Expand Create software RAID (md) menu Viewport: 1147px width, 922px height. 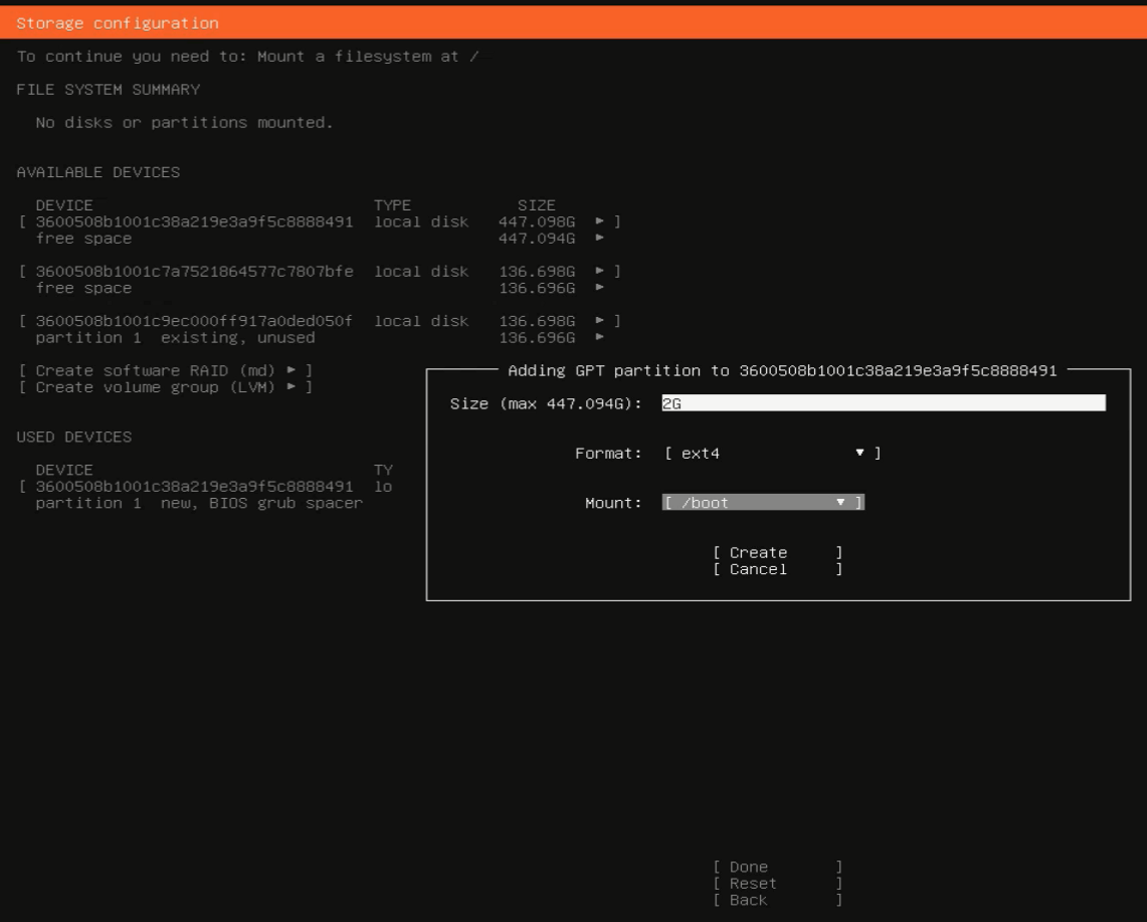pos(166,370)
